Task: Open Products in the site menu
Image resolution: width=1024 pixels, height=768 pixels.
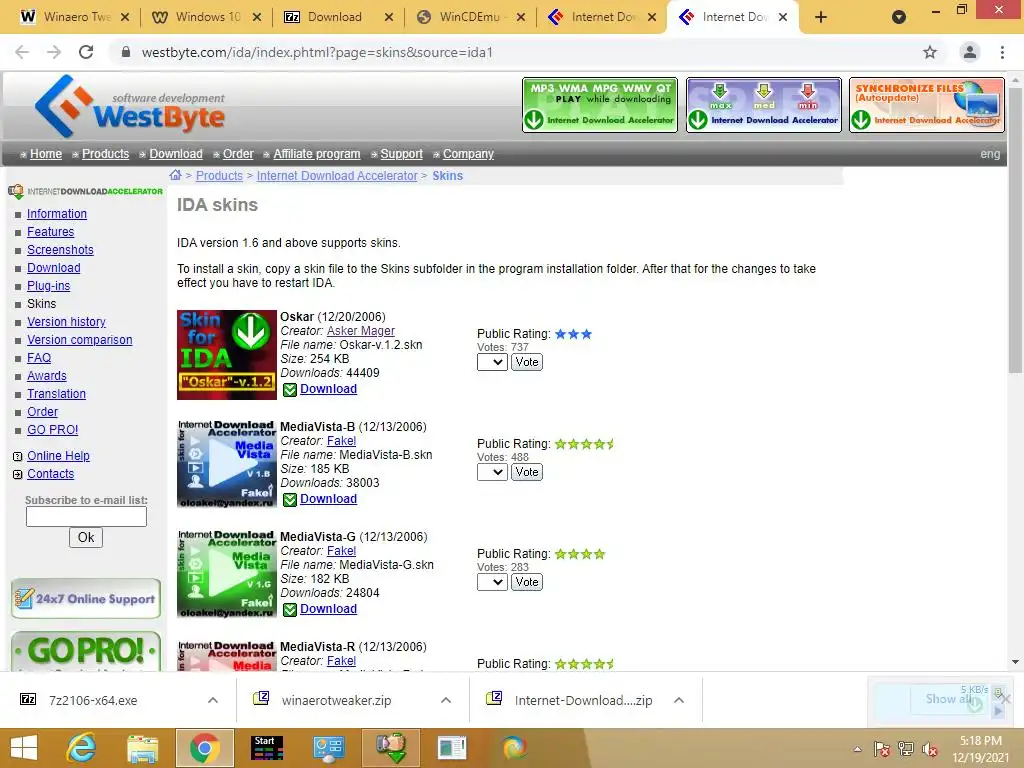Action: 105,154
